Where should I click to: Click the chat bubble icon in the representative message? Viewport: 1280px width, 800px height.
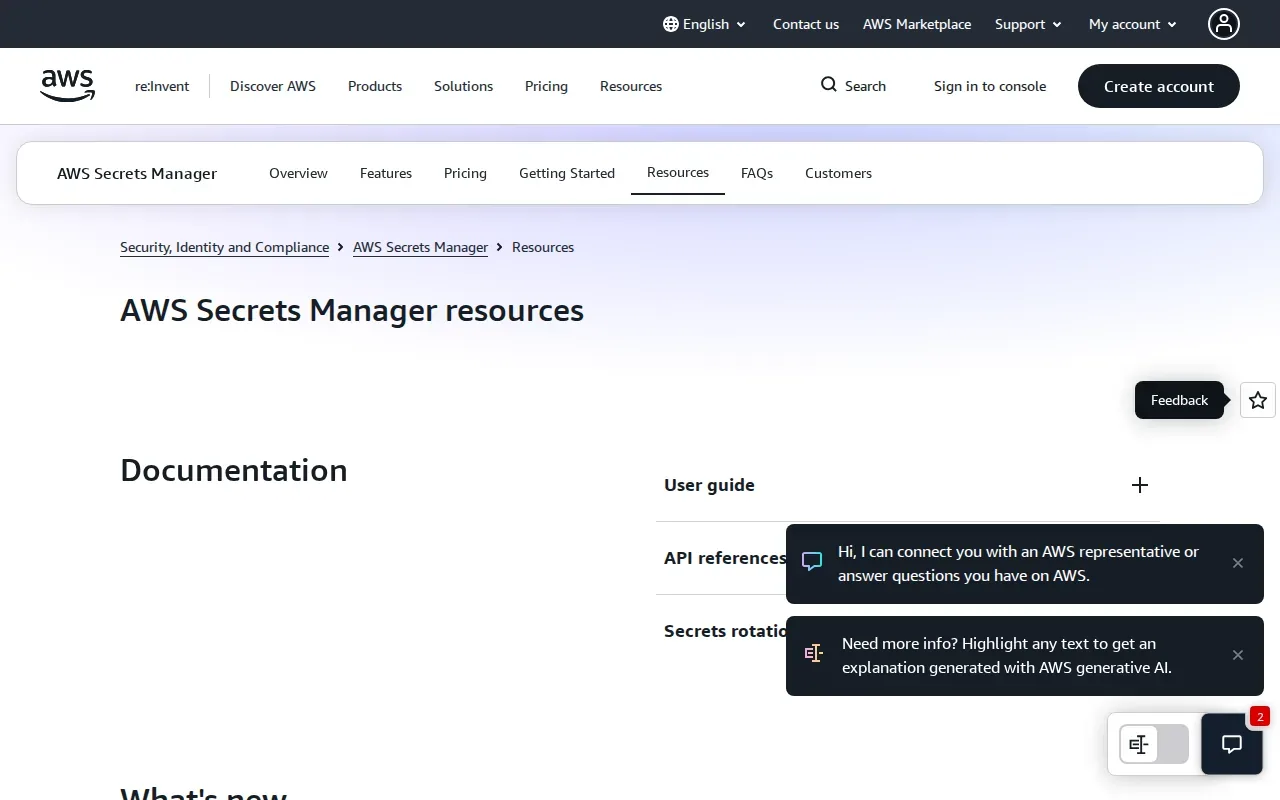812,562
